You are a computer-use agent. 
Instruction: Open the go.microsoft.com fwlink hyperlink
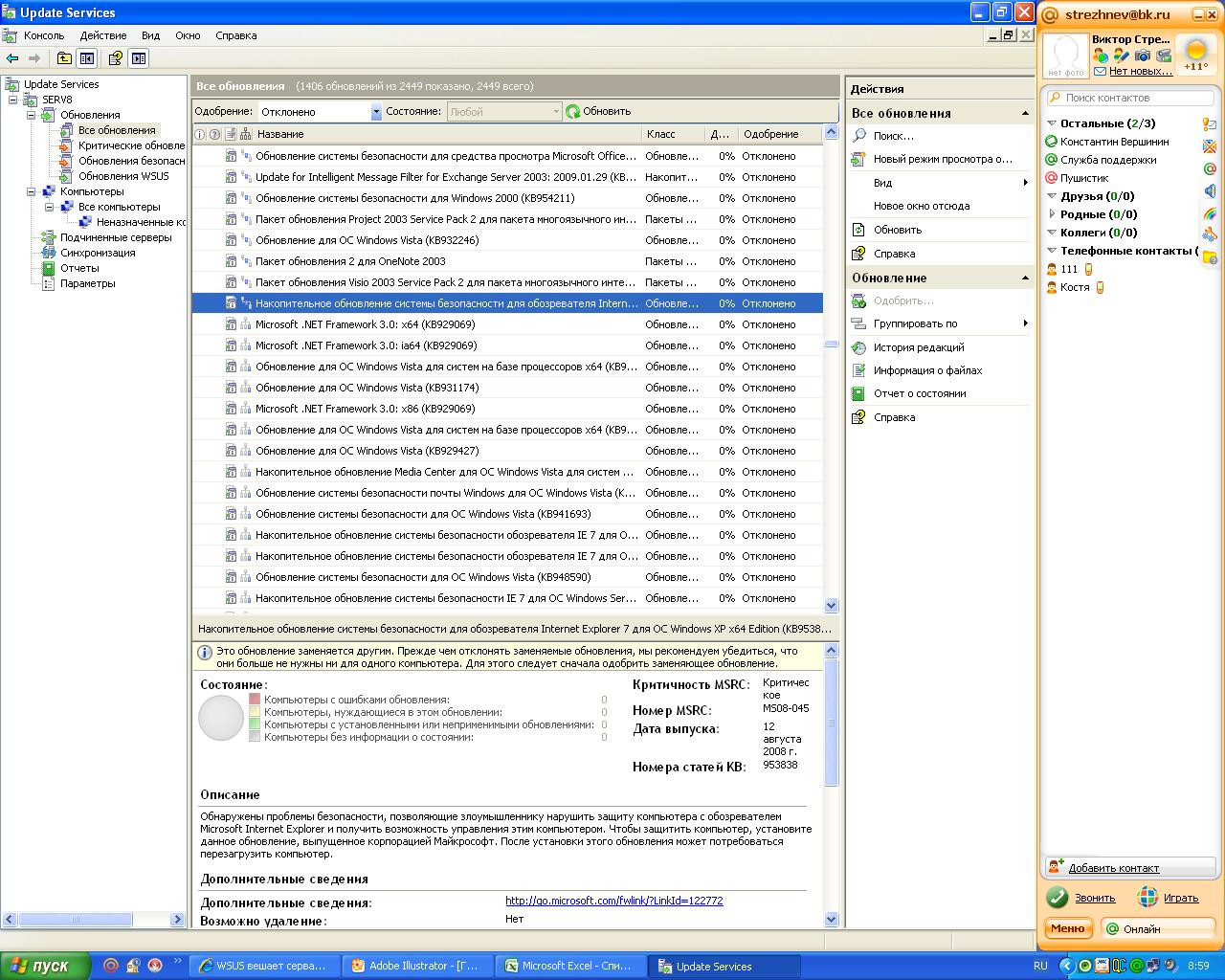(614, 901)
